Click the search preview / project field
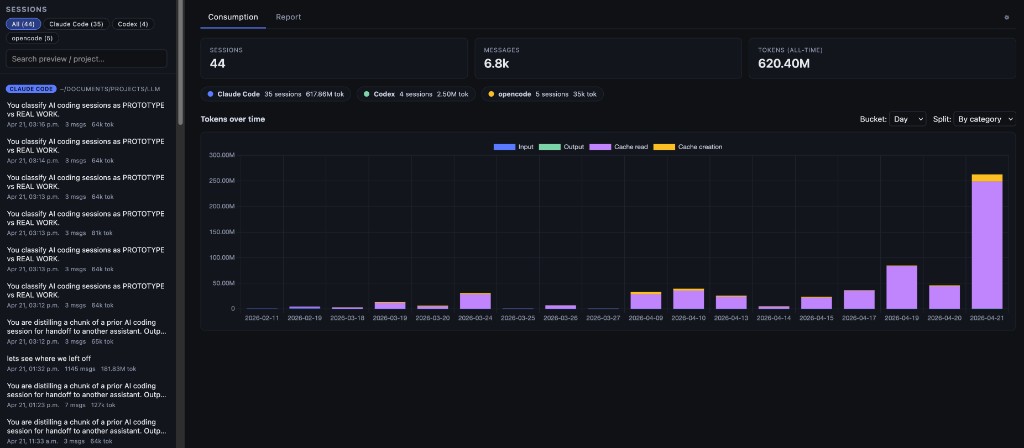This screenshot has height=448, width=1024. 87,59
